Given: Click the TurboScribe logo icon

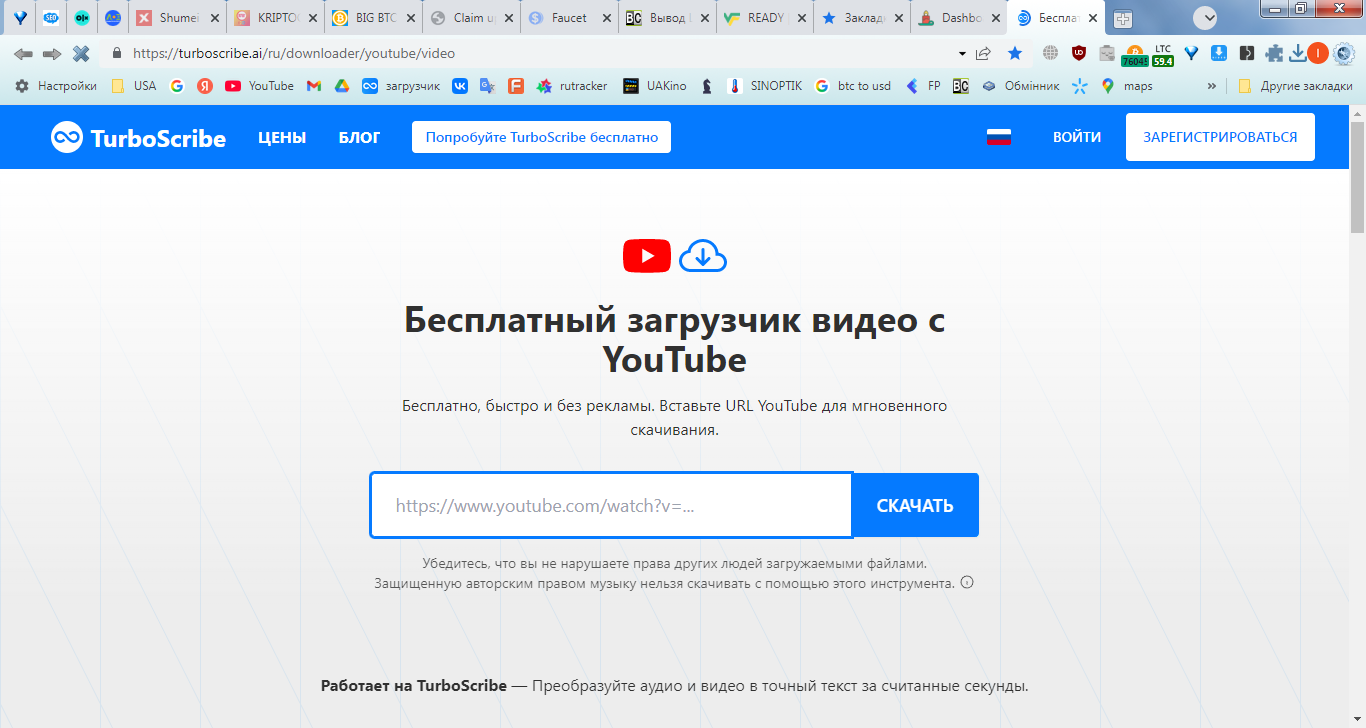Looking at the screenshot, I should [67, 137].
